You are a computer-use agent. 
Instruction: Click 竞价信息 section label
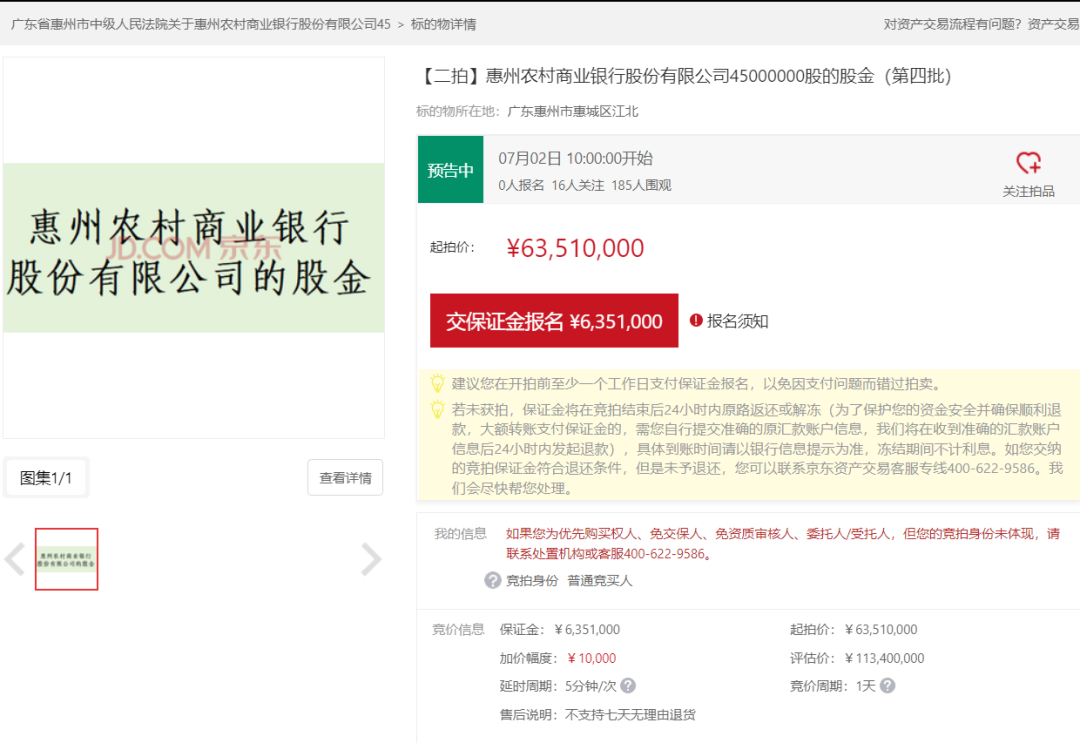tap(458, 629)
